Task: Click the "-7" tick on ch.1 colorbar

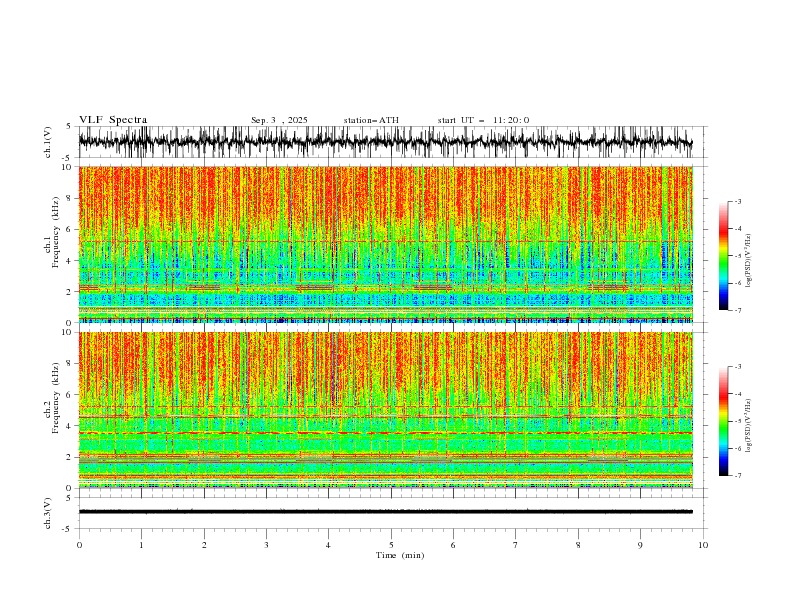Action: (738, 310)
